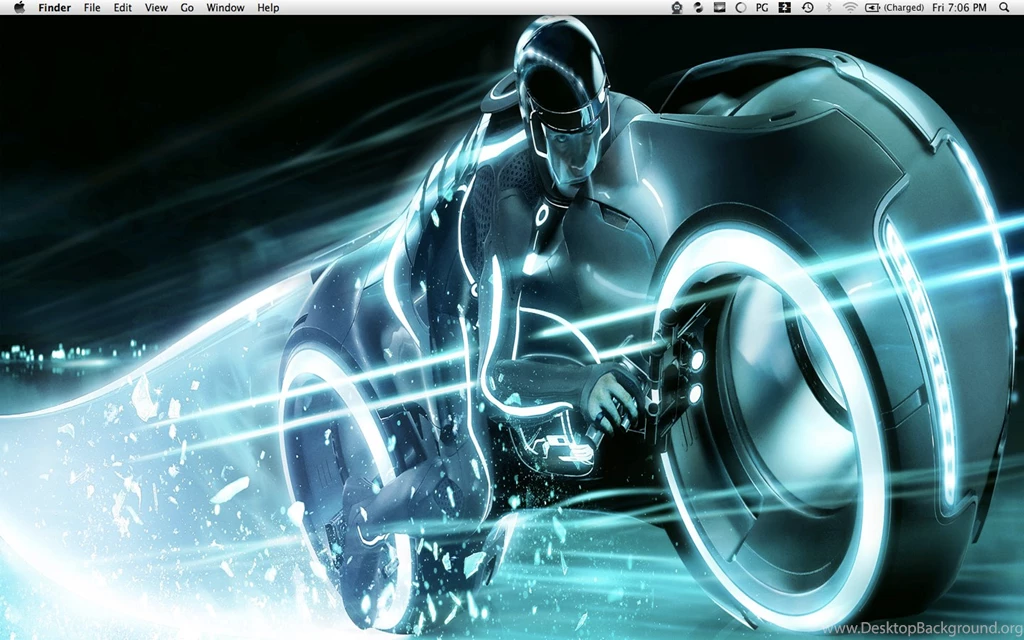Image resolution: width=1024 pixels, height=640 pixels.
Task: Open the Go menu
Action: (x=187, y=8)
